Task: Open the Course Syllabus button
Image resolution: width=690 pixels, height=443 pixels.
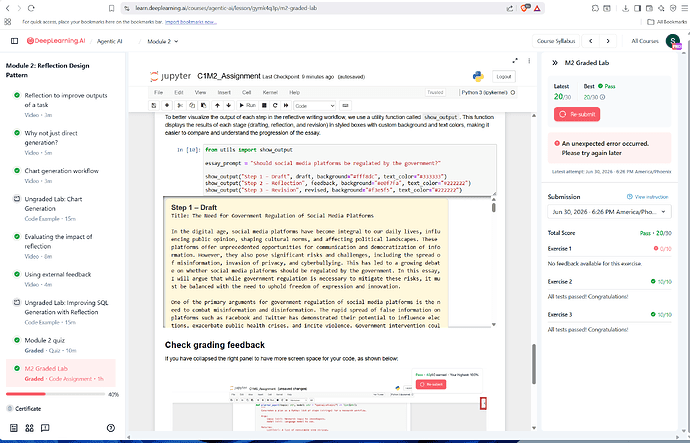Action: click(556, 41)
